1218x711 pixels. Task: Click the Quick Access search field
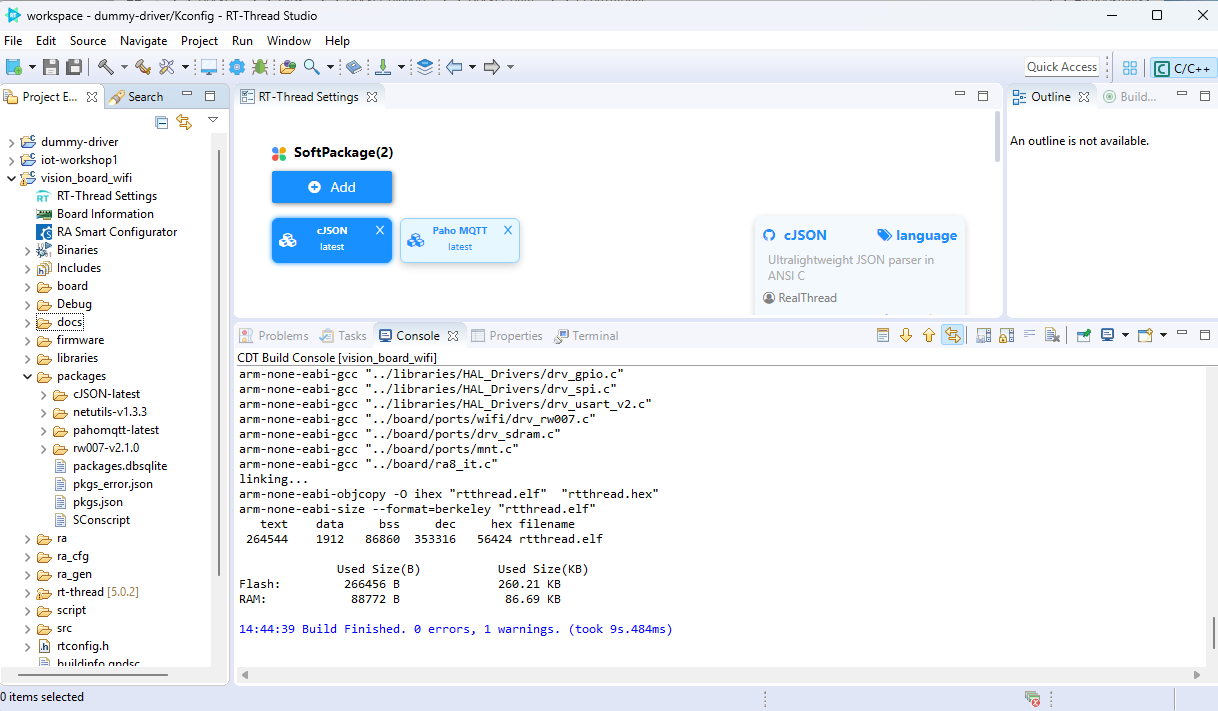point(1061,67)
